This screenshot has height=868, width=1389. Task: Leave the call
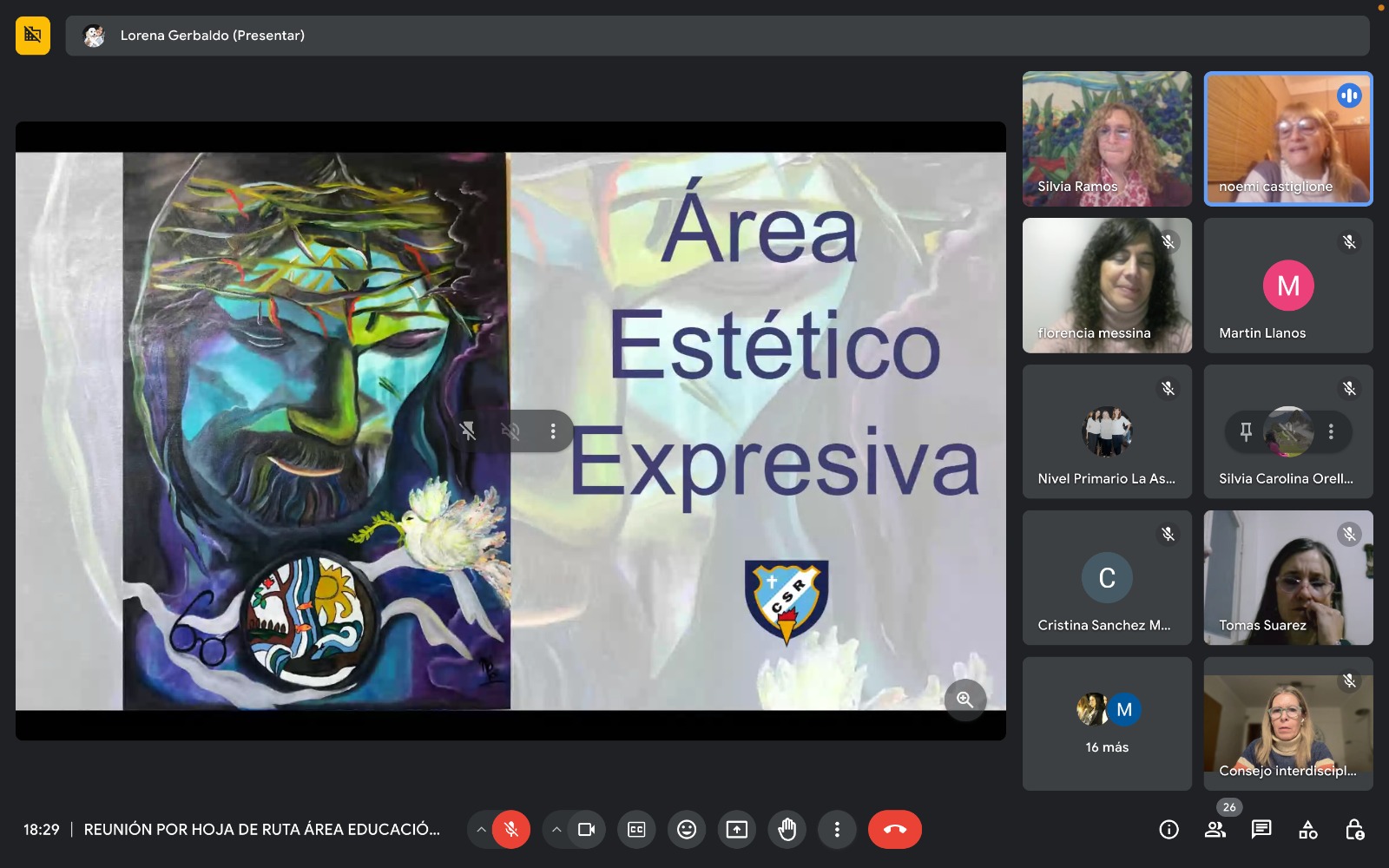895,830
